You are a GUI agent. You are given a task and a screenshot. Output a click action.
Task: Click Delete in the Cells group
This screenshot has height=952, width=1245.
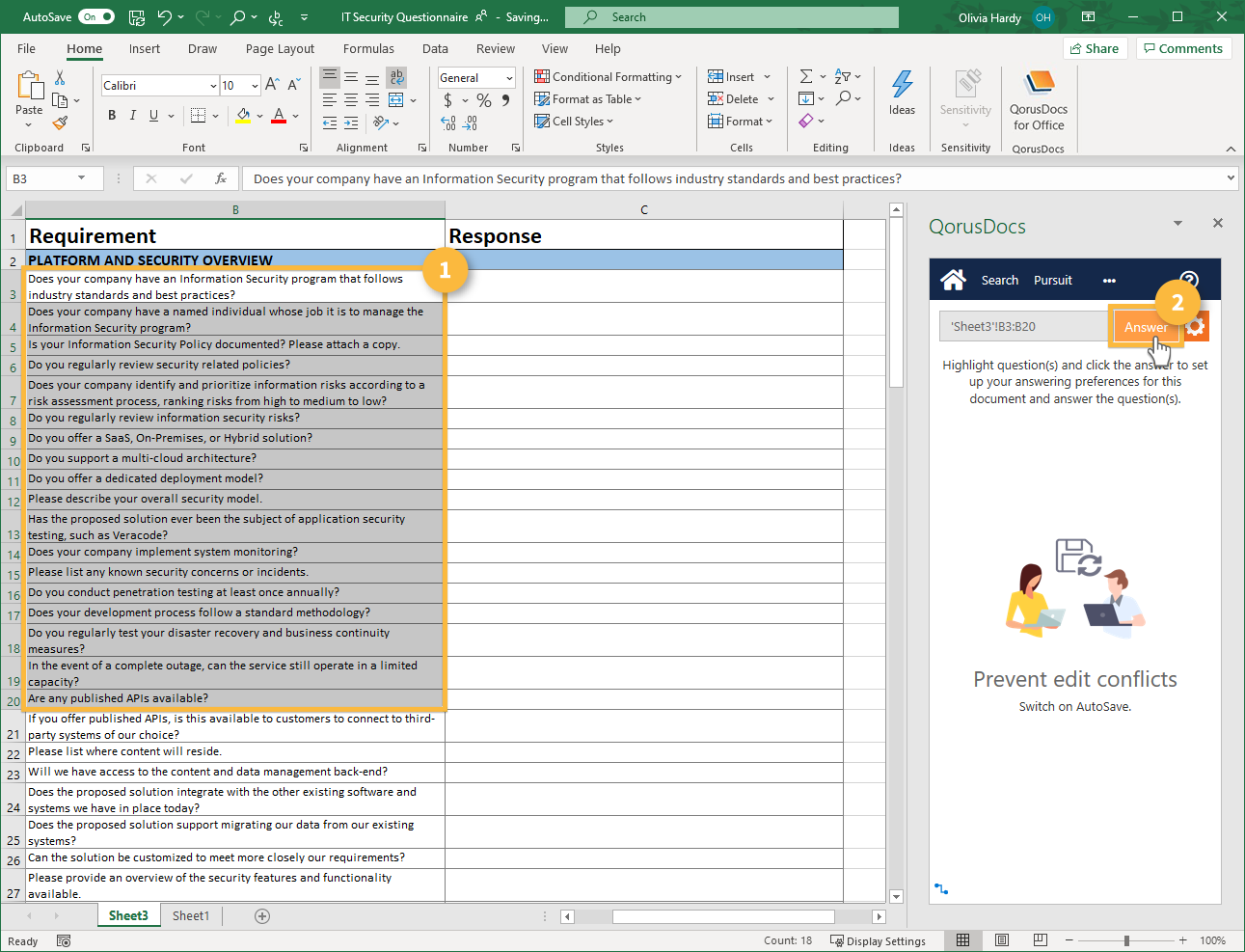click(734, 99)
